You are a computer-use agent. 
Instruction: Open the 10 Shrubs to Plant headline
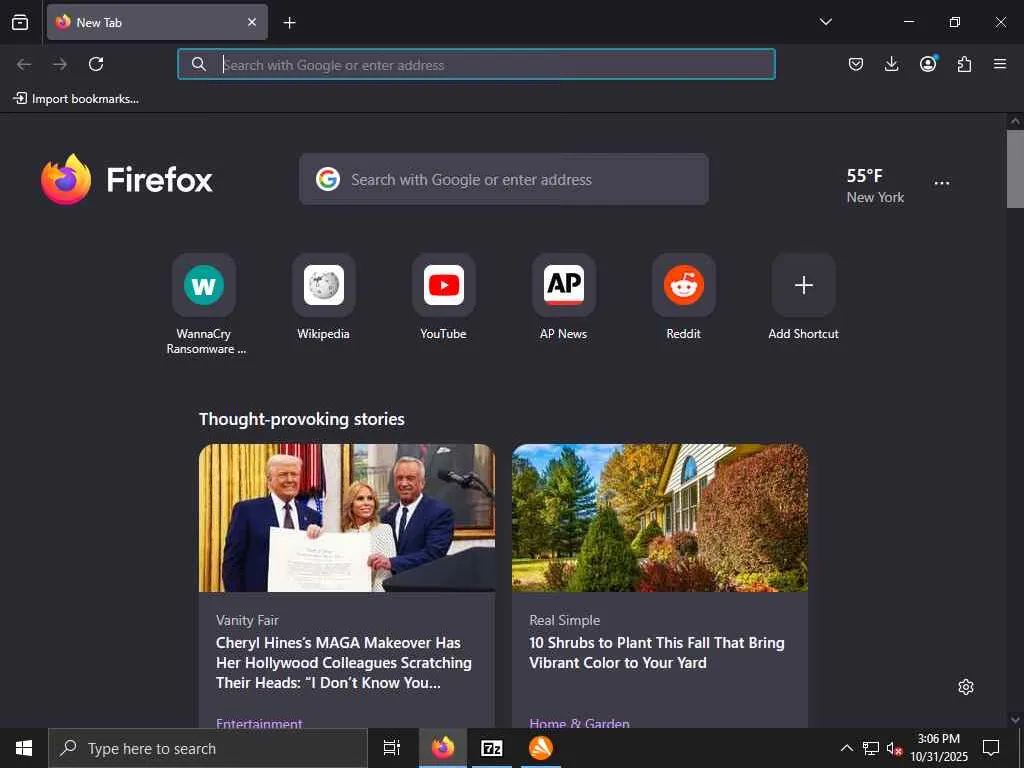click(x=656, y=652)
